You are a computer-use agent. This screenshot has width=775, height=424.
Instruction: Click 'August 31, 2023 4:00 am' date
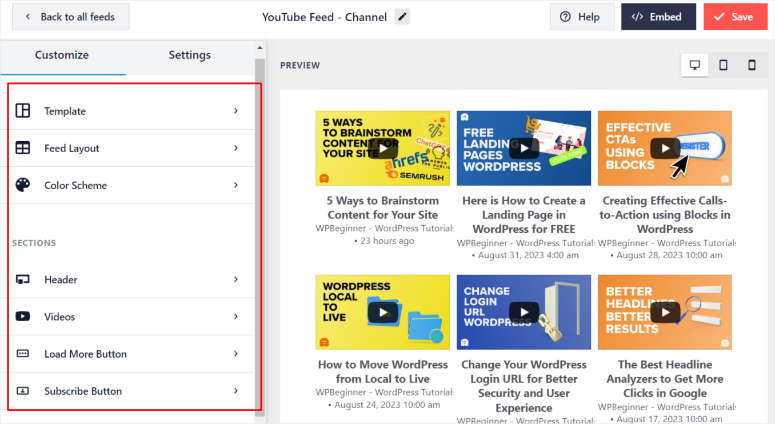coord(528,255)
